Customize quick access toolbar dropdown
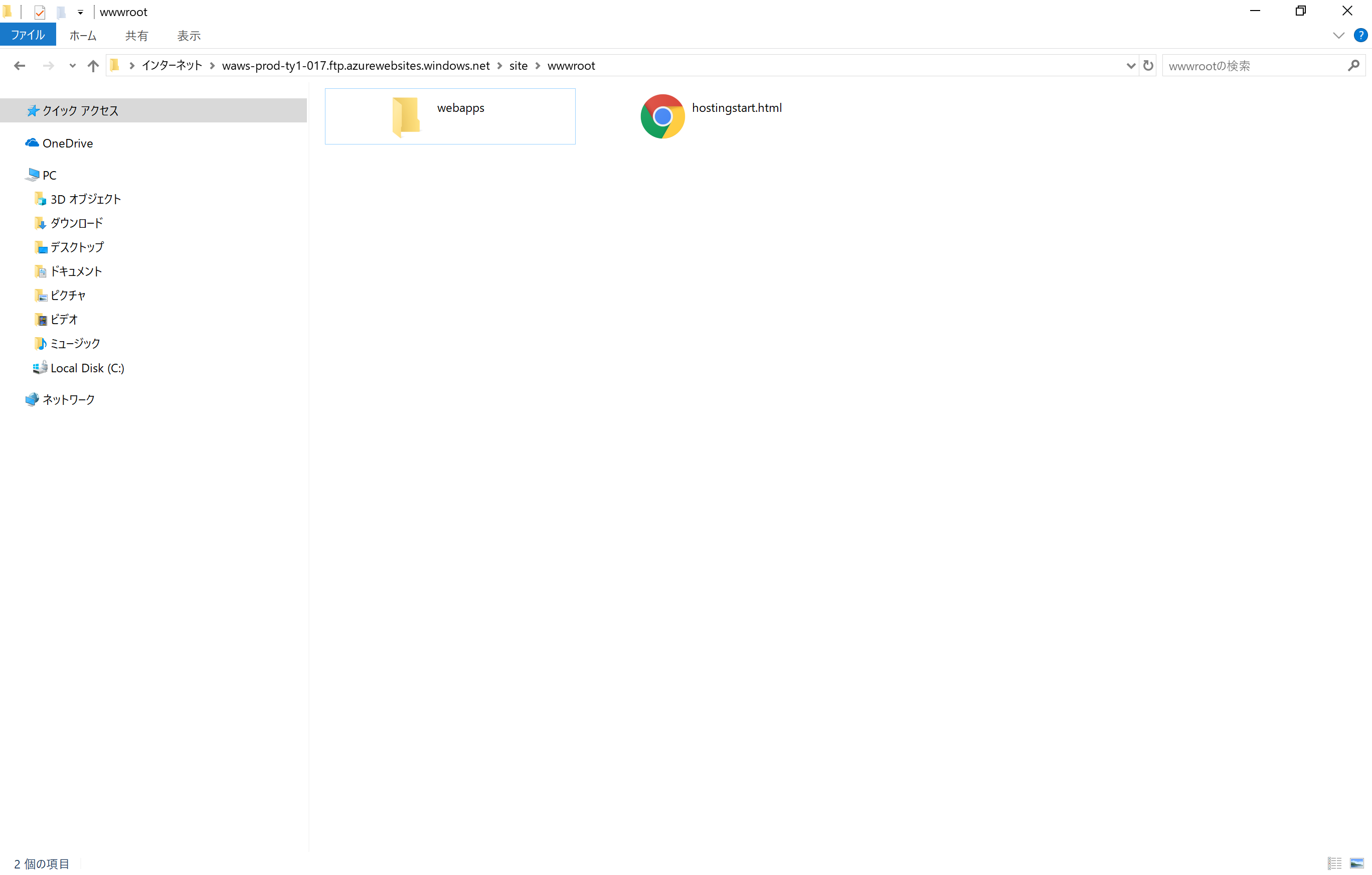The height and width of the screenshot is (875, 1372). 80,12
